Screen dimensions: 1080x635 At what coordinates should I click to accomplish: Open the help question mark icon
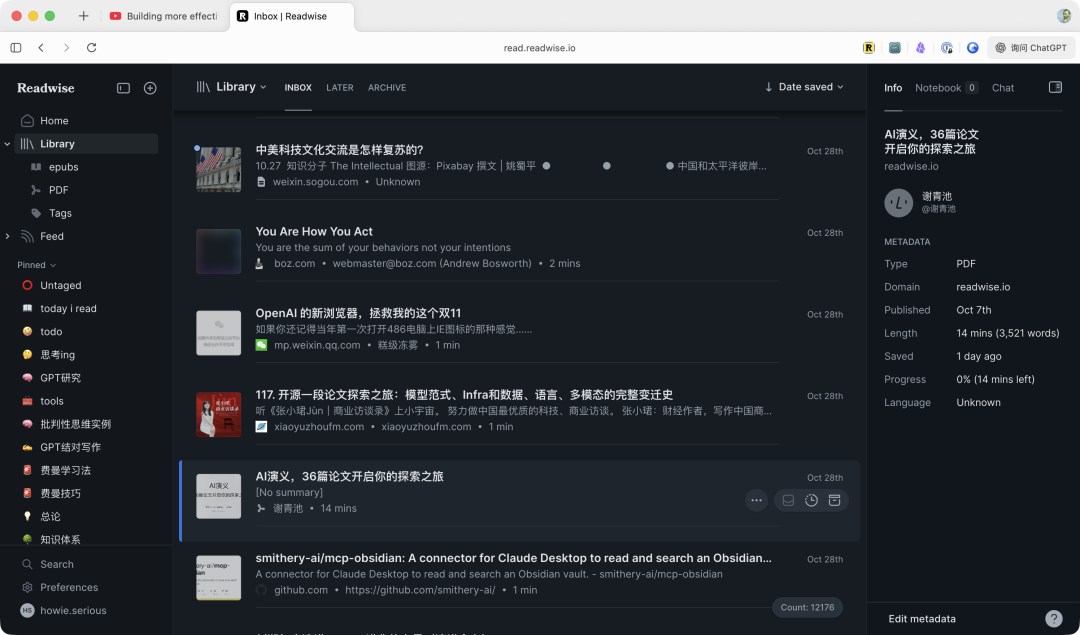point(1053,618)
